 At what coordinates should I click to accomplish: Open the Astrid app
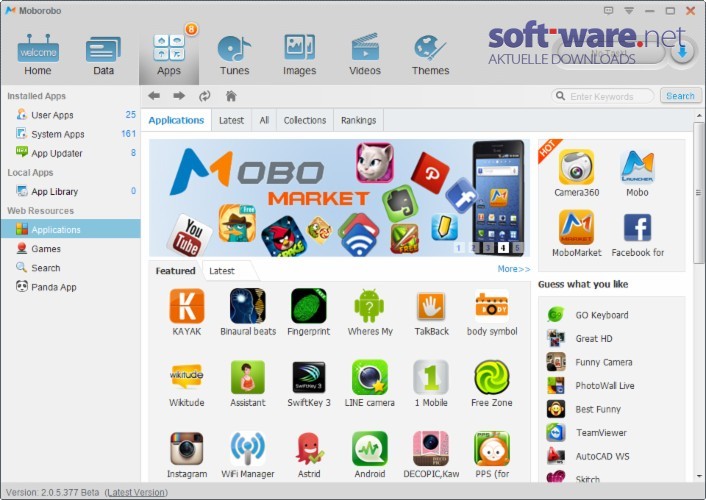coord(309,449)
